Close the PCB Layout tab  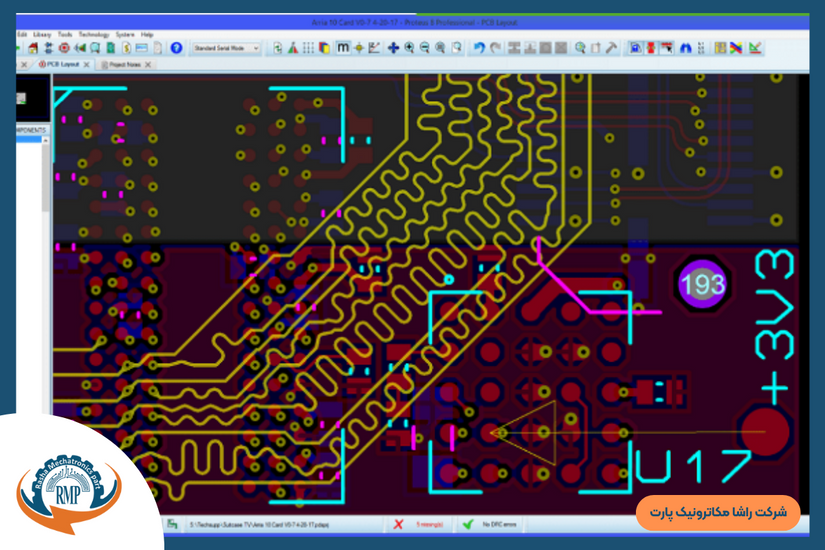[x=89, y=64]
